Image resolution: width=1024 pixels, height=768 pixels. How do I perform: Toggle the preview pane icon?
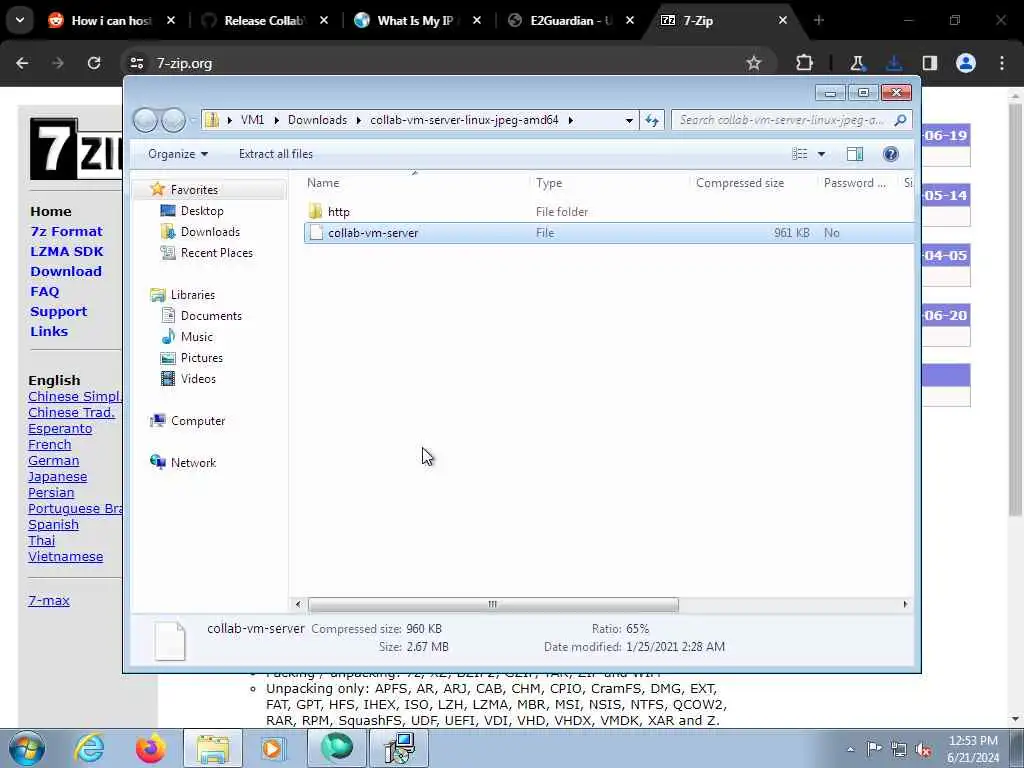coord(855,154)
